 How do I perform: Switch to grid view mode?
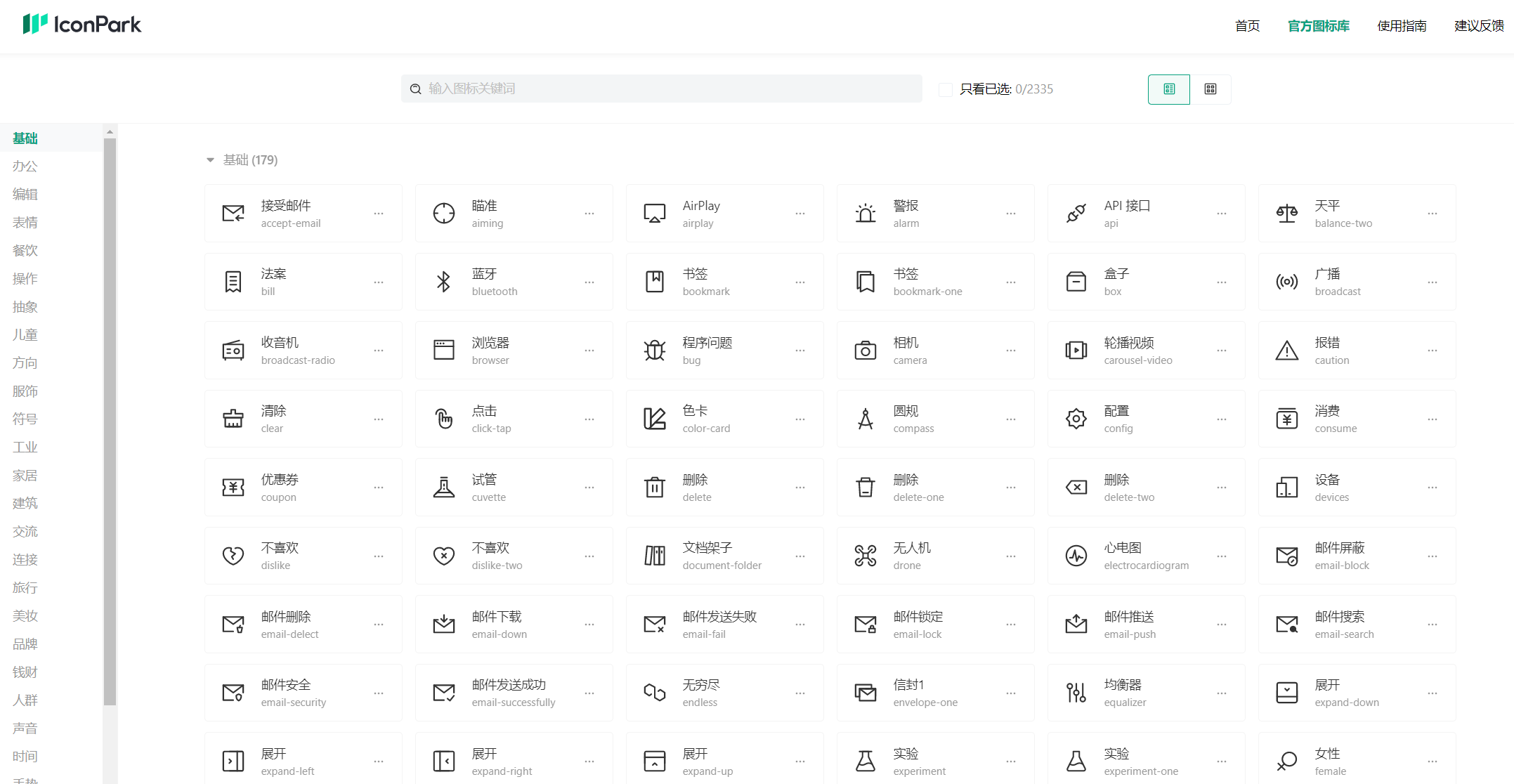click(x=1210, y=89)
